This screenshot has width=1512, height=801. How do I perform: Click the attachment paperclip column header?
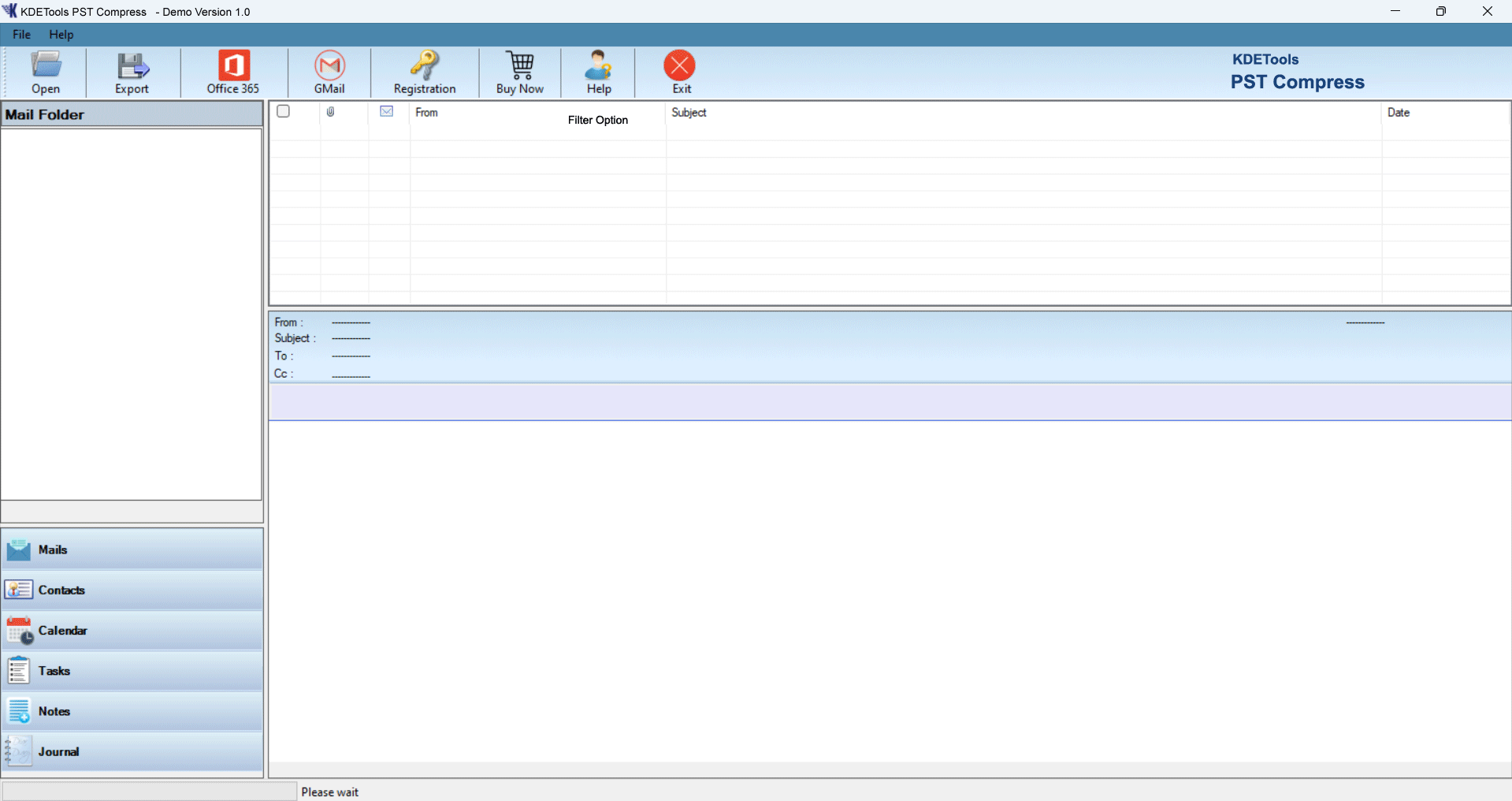[331, 112]
